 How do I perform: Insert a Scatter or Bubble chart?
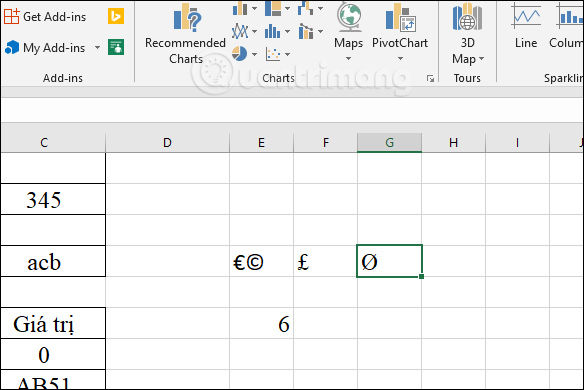click(273, 54)
